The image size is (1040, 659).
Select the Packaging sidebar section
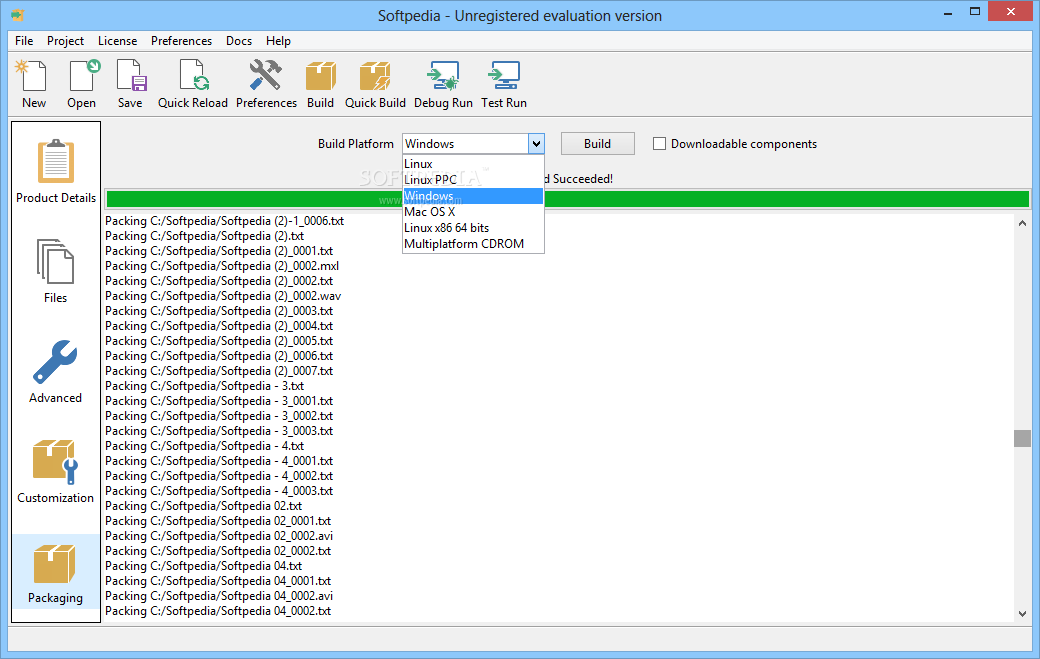pos(56,571)
